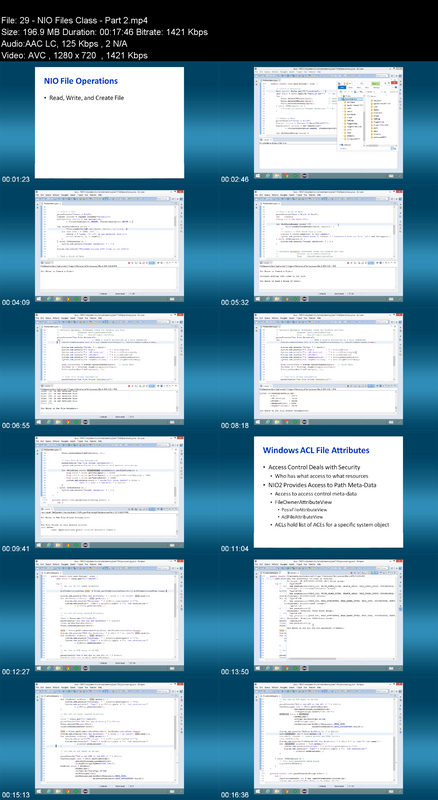
Task: Click the 'Size: 196.9 MB Duration' info line
Action: point(104,32)
